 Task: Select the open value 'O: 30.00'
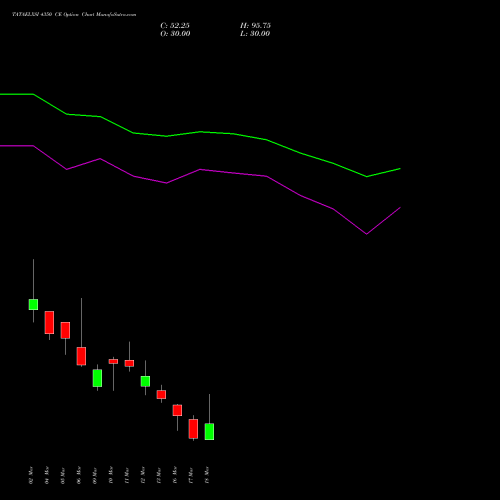pos(175,34)
